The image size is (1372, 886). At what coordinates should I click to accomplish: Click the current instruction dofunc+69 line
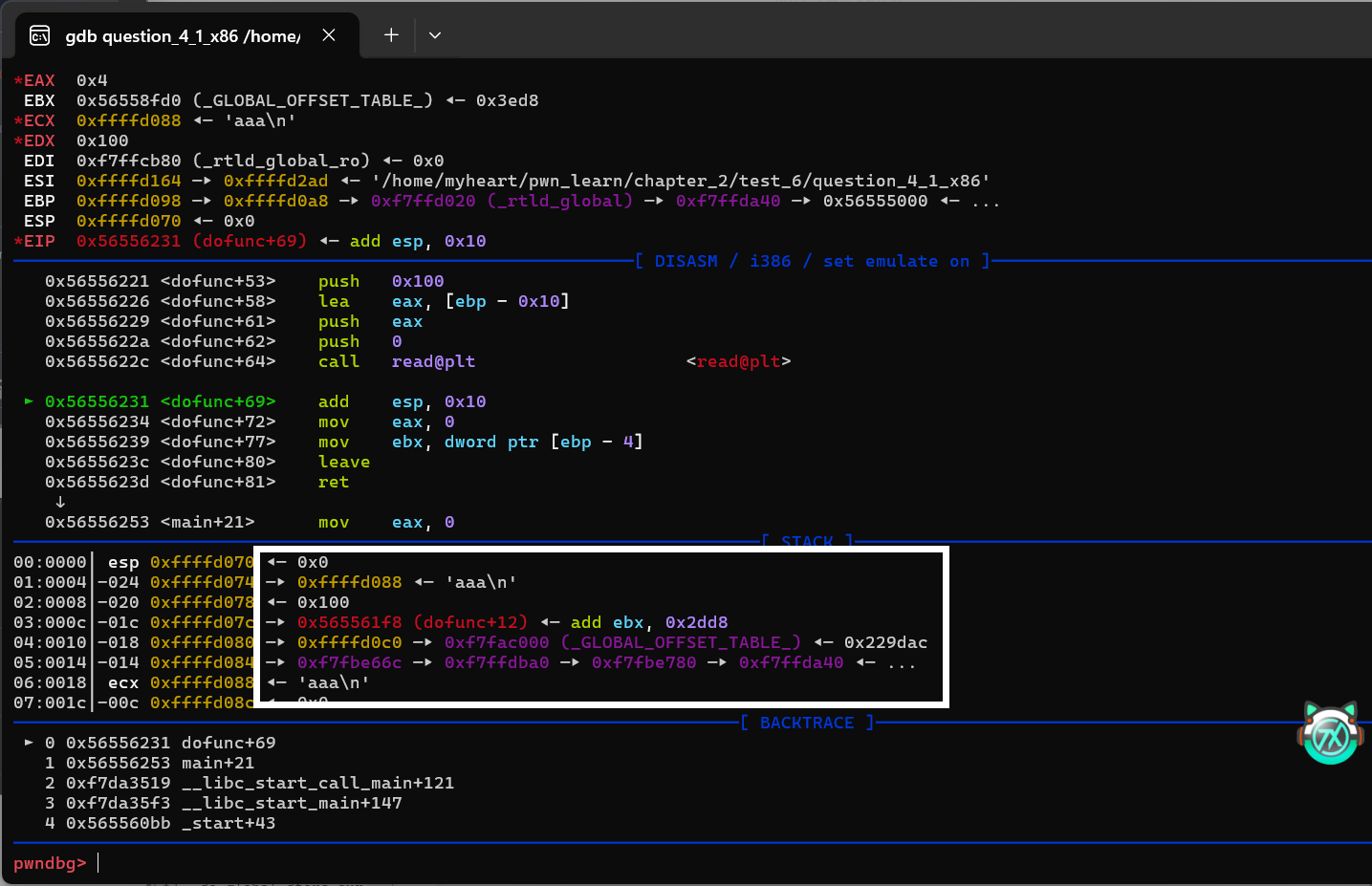[x=255, y=401]
